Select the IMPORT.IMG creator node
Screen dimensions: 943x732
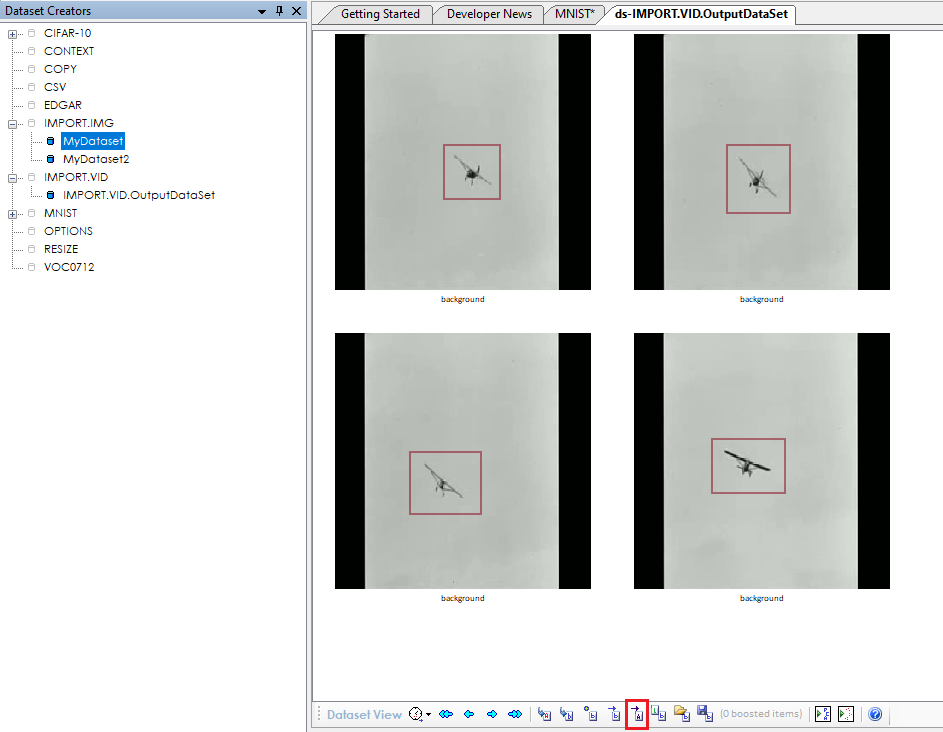pyautogui.click(x=79, y=123)
